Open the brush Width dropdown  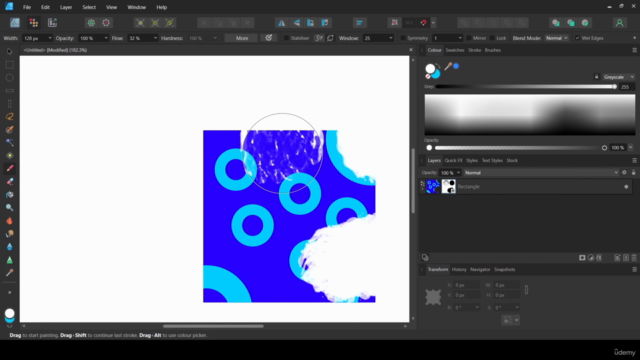coord(50,38)
